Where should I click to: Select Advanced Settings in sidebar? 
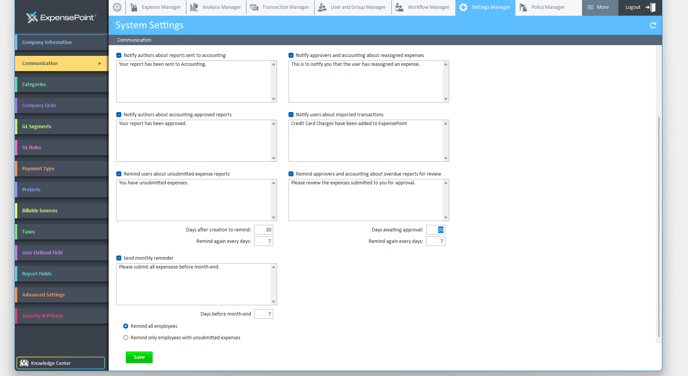(x=62, y=295)
